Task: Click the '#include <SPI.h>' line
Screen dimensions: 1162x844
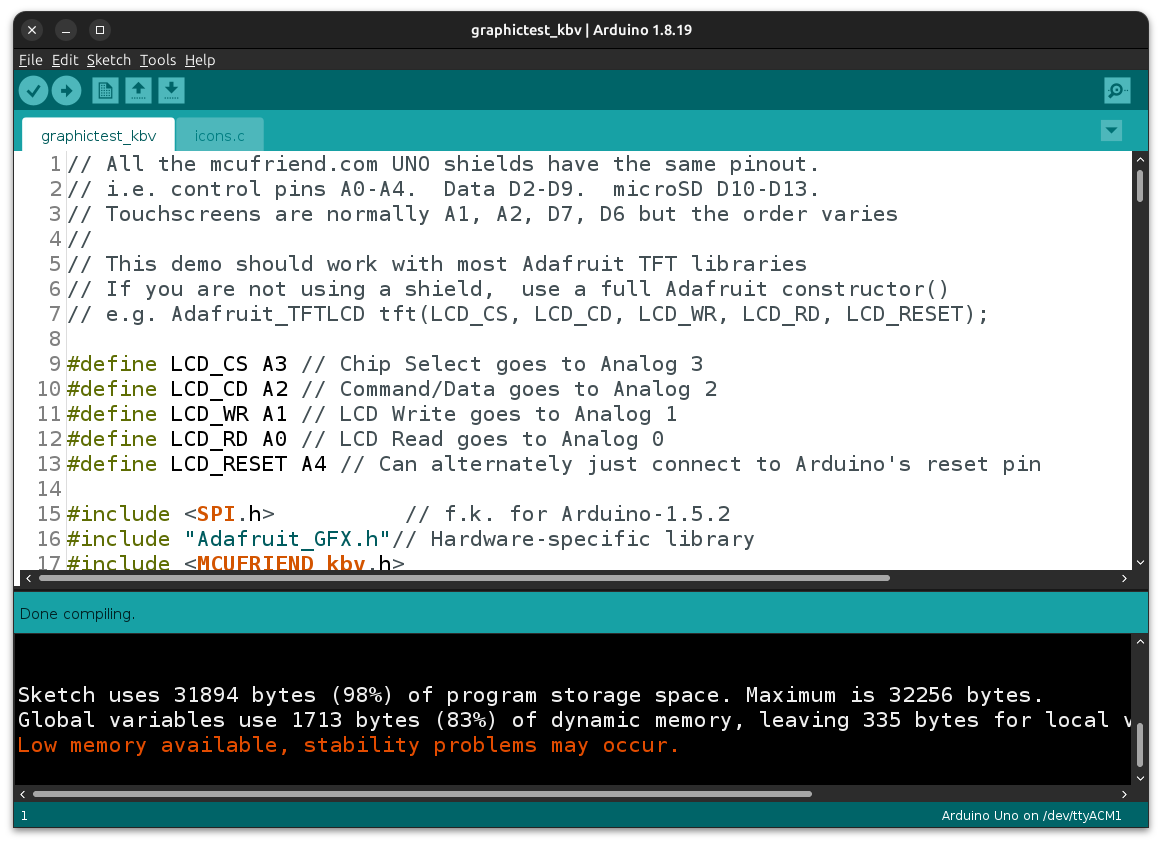Action: pyautogui.click(x=398, y=514)
